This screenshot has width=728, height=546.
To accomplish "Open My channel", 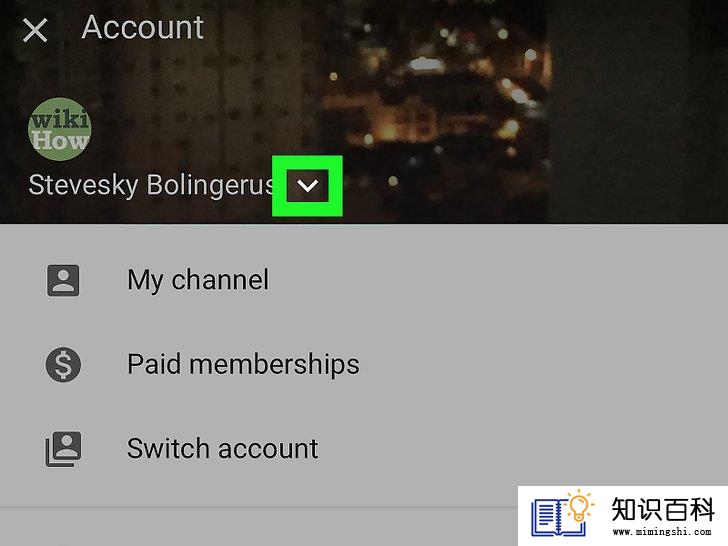I will (198, 280).
